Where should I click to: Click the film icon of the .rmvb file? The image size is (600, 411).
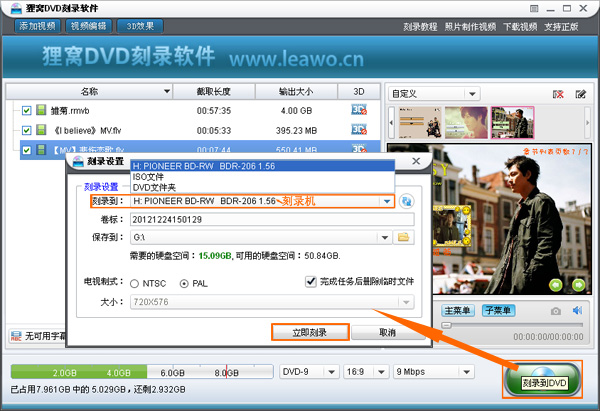41,110
